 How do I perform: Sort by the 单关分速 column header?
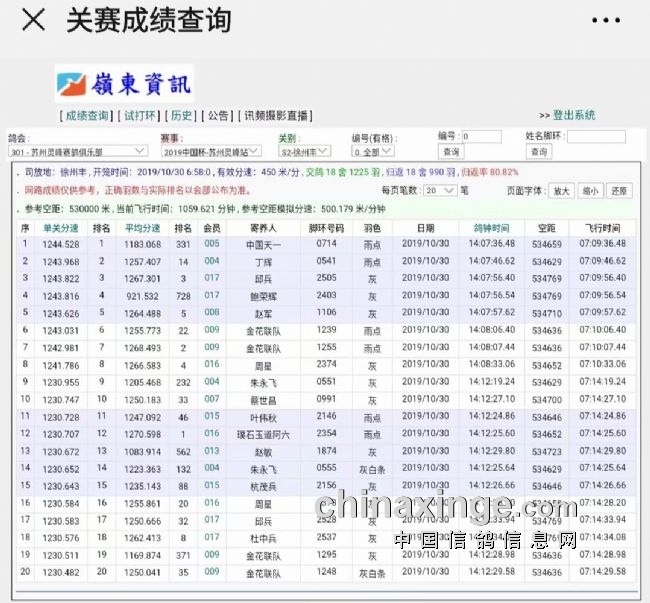pos(61,228)
